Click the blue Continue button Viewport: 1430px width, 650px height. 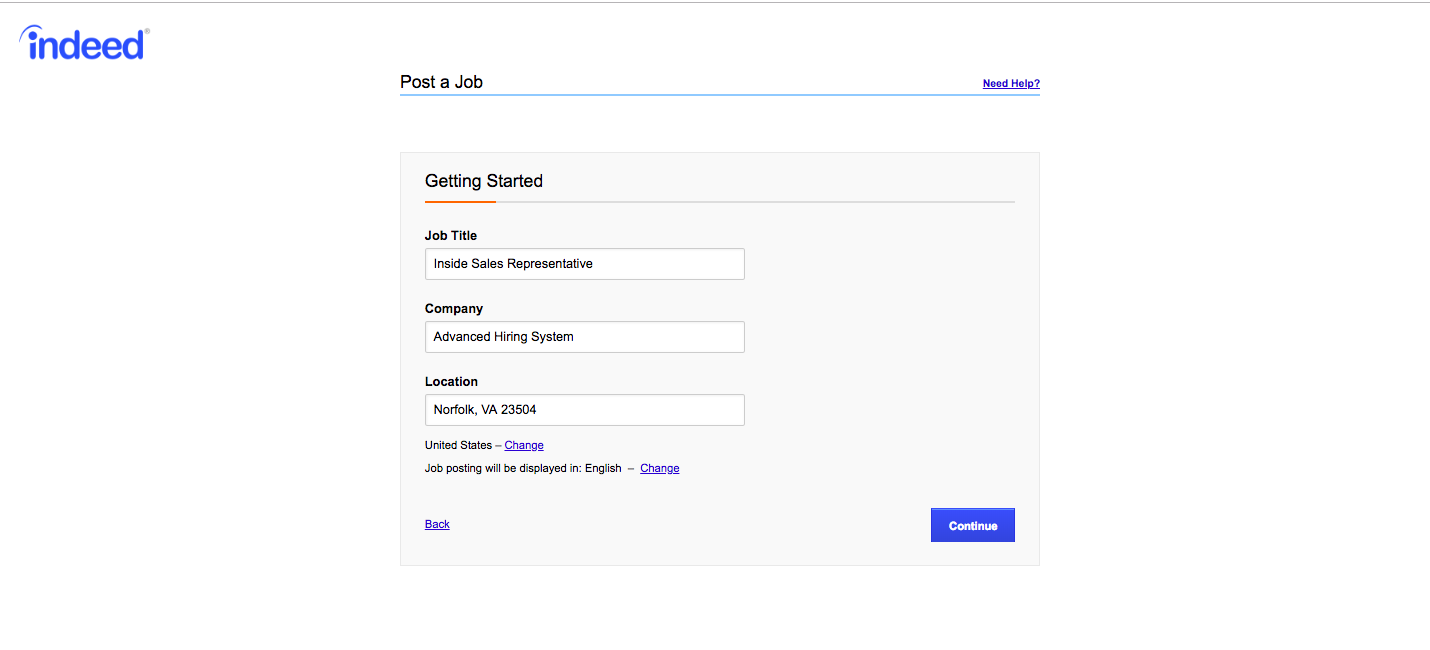pyautogui.click(x=973, y=525)
